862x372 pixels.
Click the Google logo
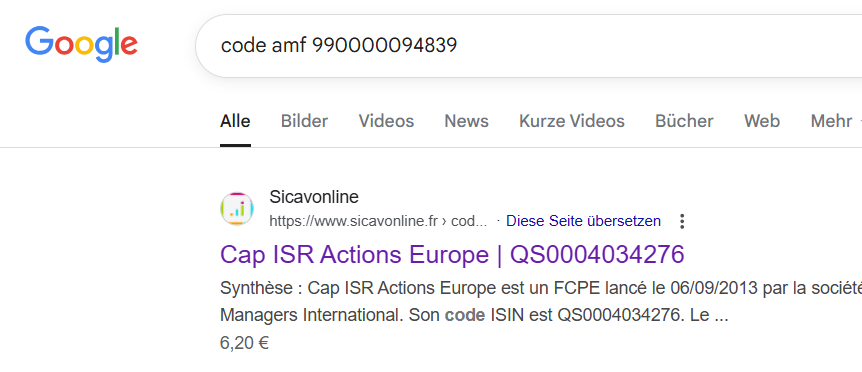click(81, 45)
